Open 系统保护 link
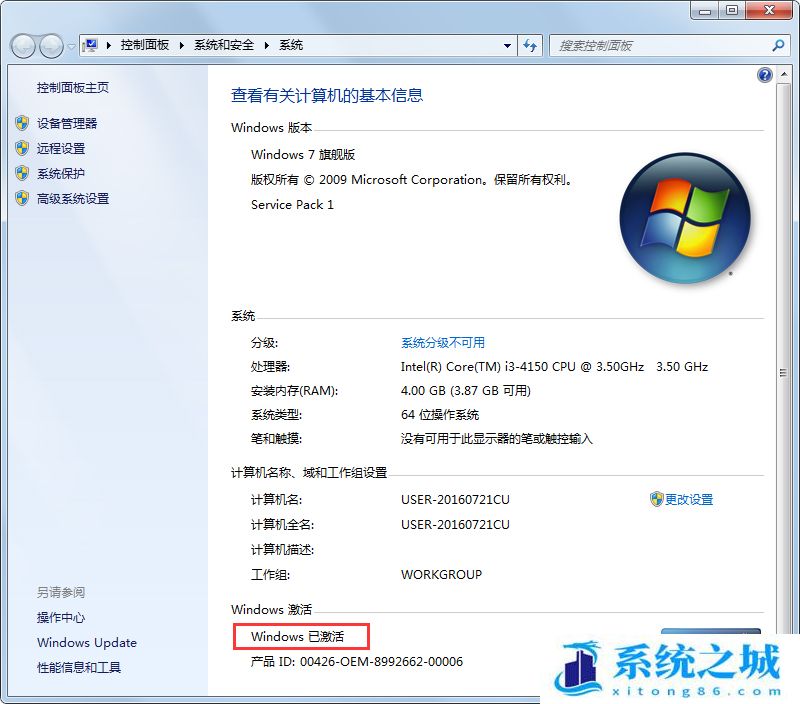Screen dimensions: 800x704 pyautogui.click(x=61, y=173)
